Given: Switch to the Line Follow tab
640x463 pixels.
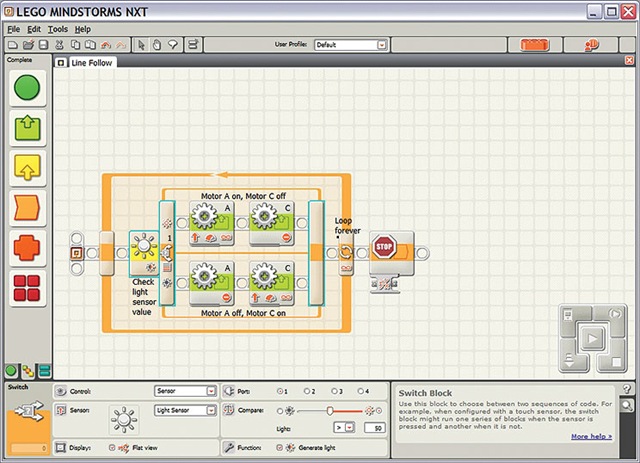Looking at the screenshot, I should click(91, 62).
